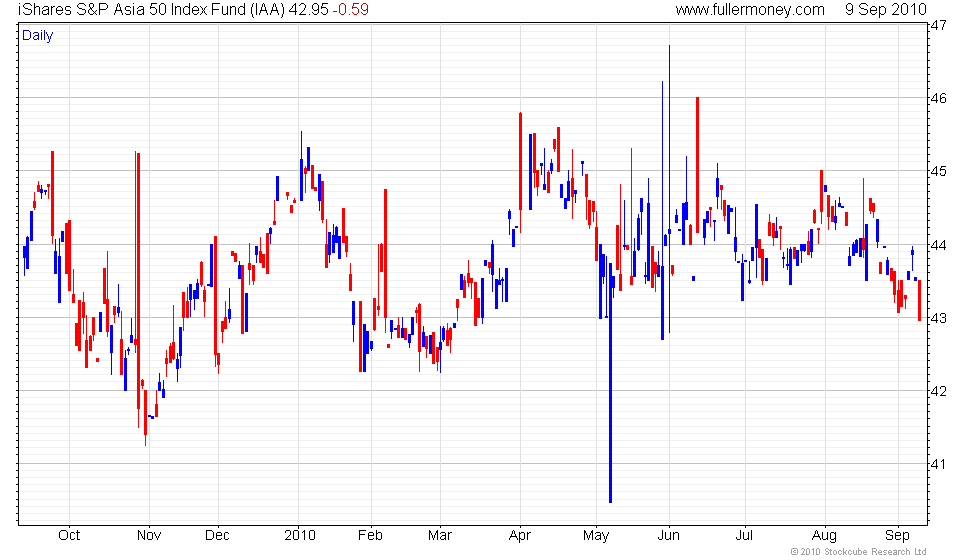Click the 'Feb' month axis label
Screen dimensions: 980x560
point(370,536)
